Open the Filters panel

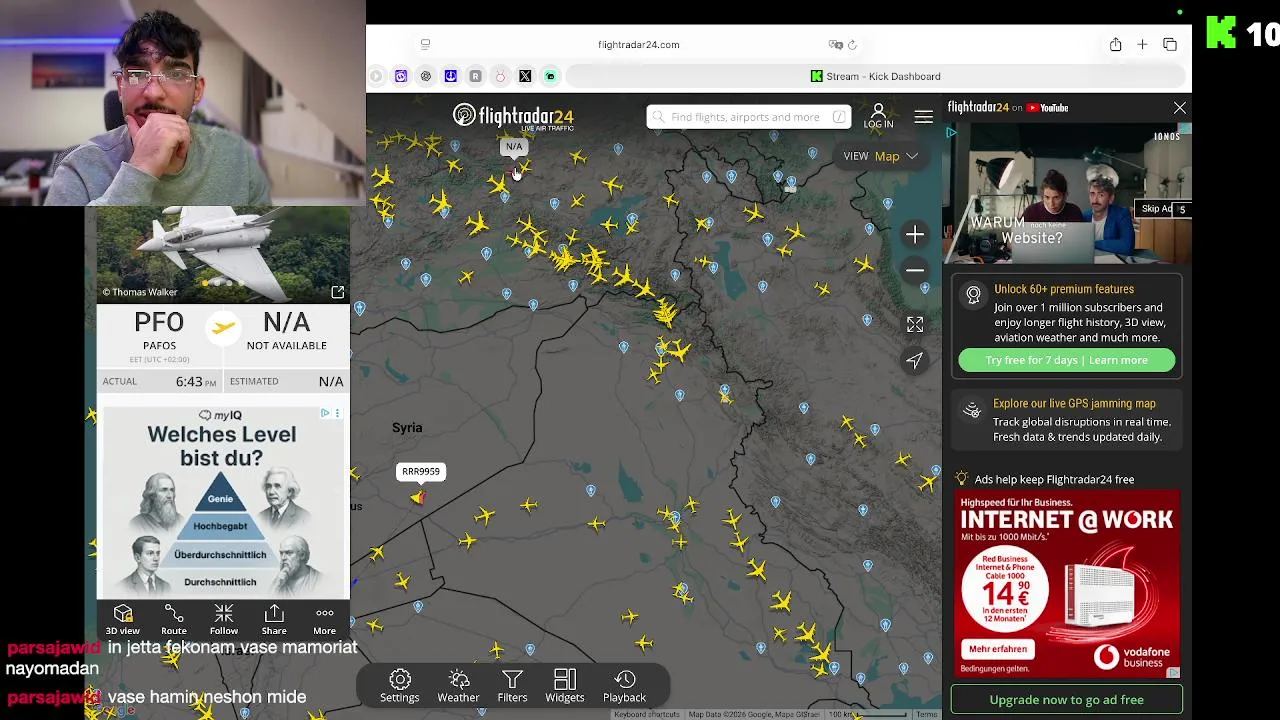(x=512, y=686)
